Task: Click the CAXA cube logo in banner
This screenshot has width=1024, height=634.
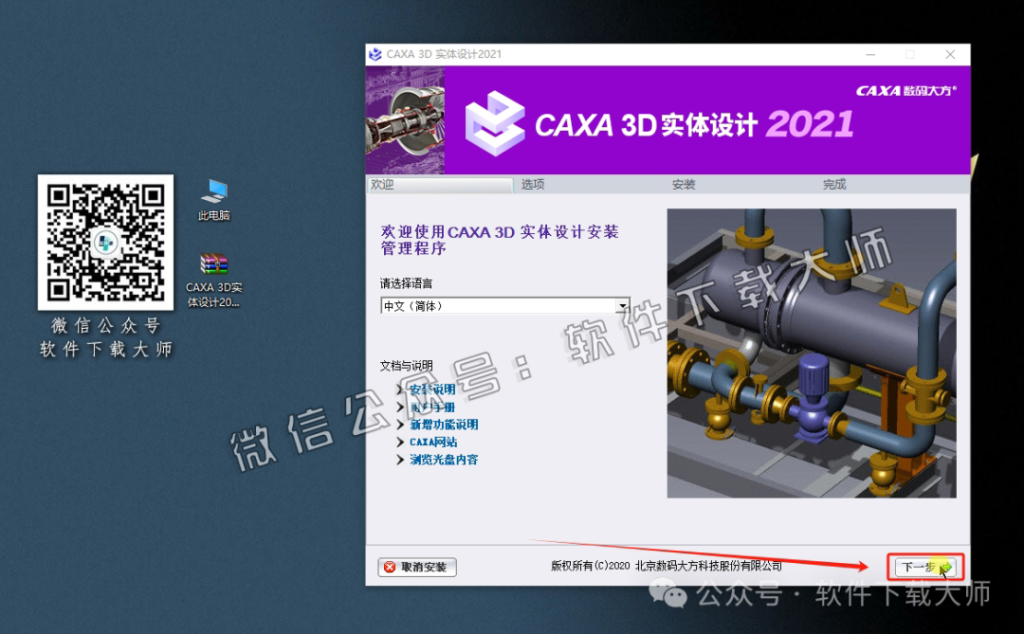Action: point(494,123)
